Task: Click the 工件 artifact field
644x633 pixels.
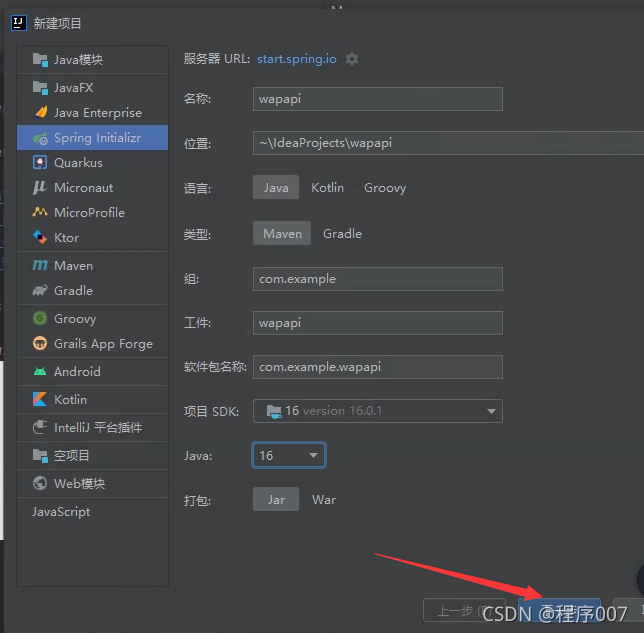Action: 377,323
